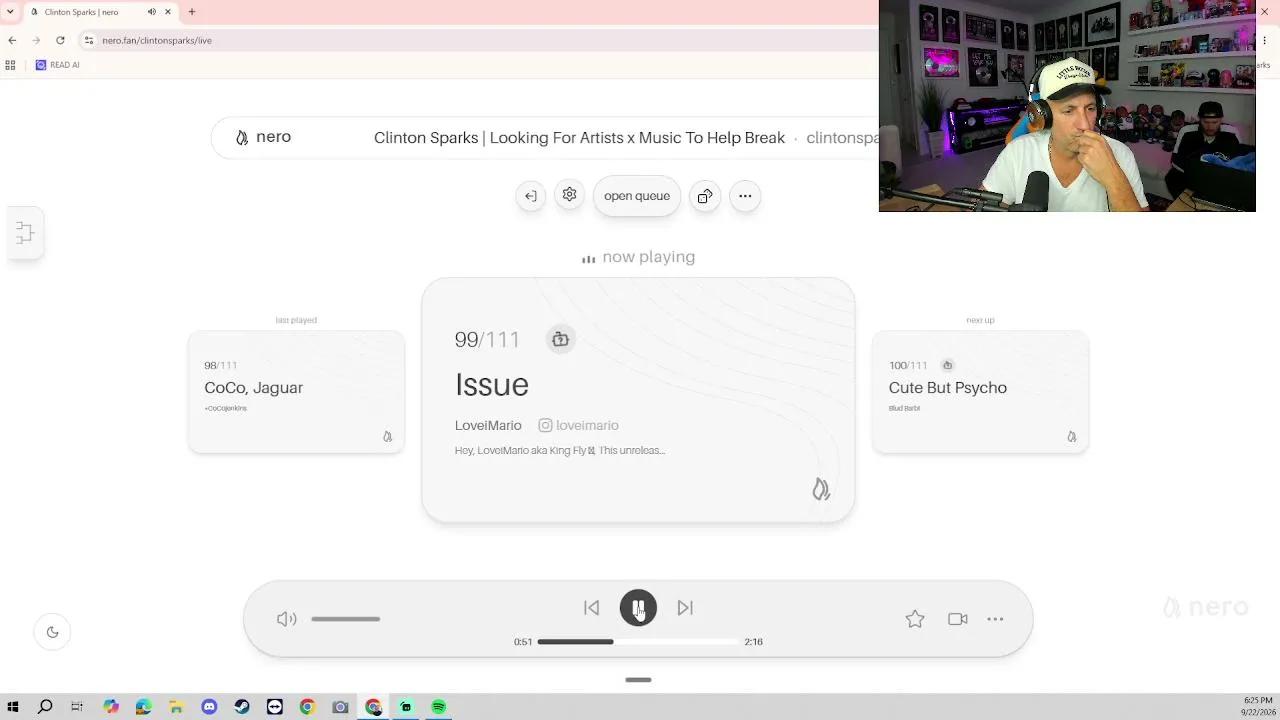Open the player's three-dot more options
The width and height of the screenshot is (1280, 720).
coord(995,619)
